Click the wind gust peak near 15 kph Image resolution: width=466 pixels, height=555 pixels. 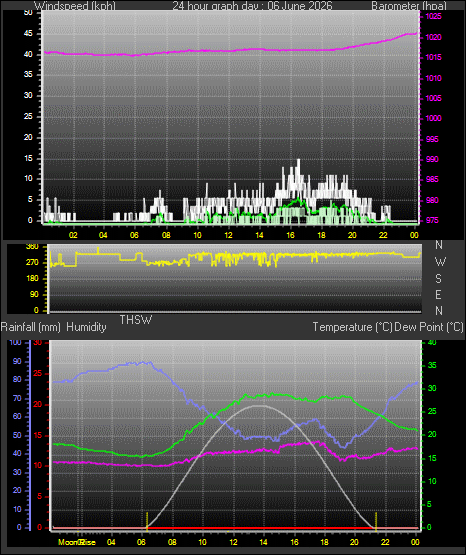(299, 160)
